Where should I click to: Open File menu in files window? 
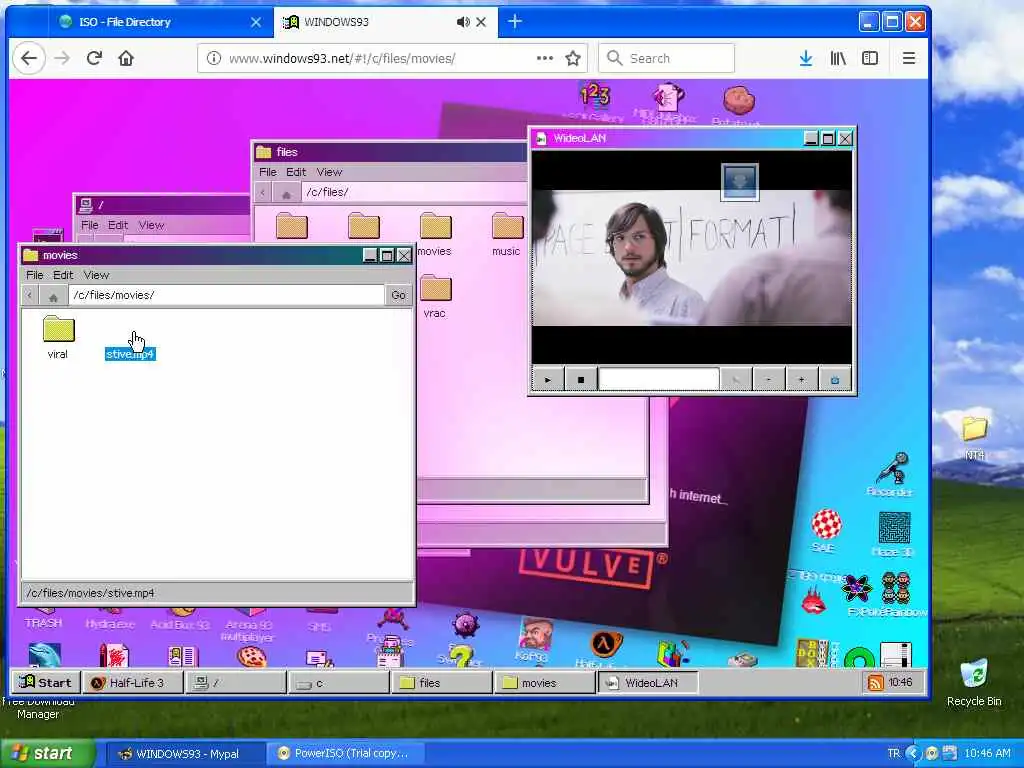268,172
